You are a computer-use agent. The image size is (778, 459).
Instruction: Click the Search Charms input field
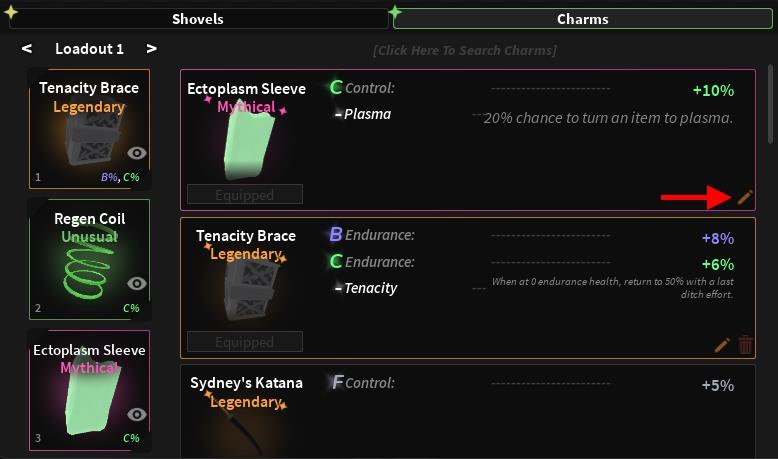464,50
